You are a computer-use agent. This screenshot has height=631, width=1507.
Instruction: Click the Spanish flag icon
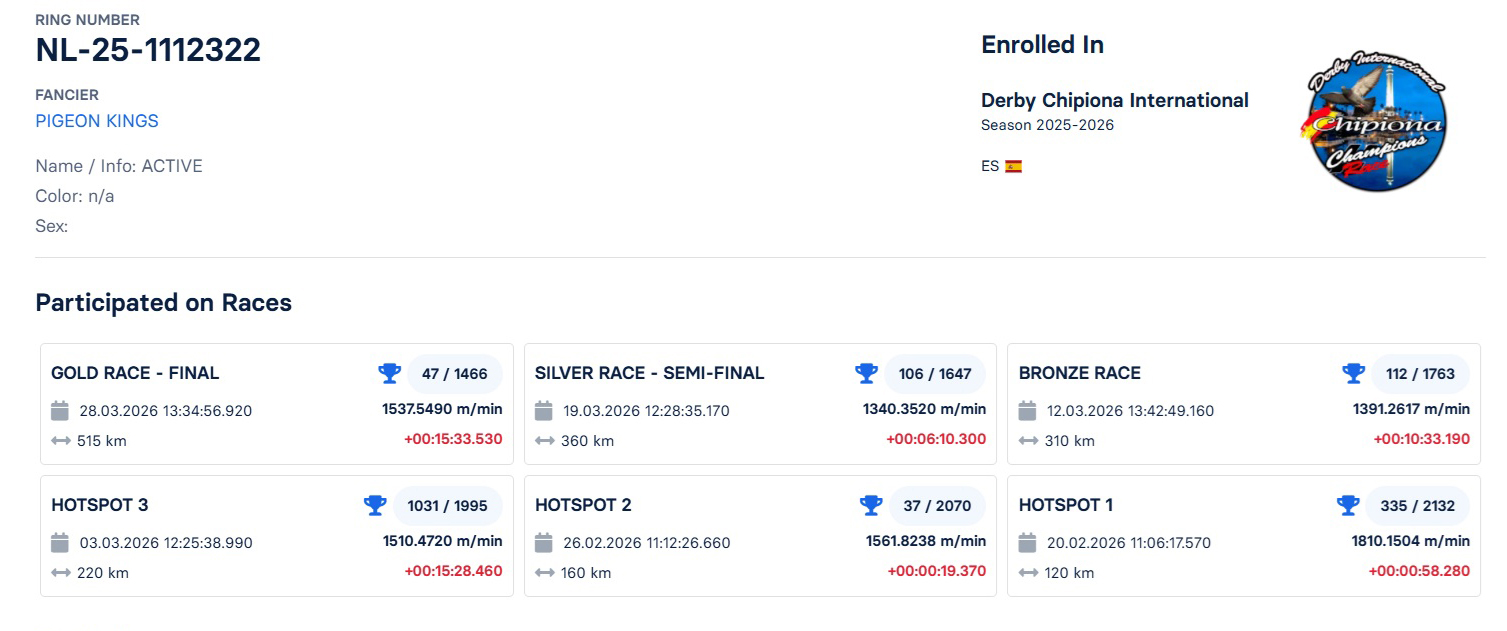point(1013,167)
